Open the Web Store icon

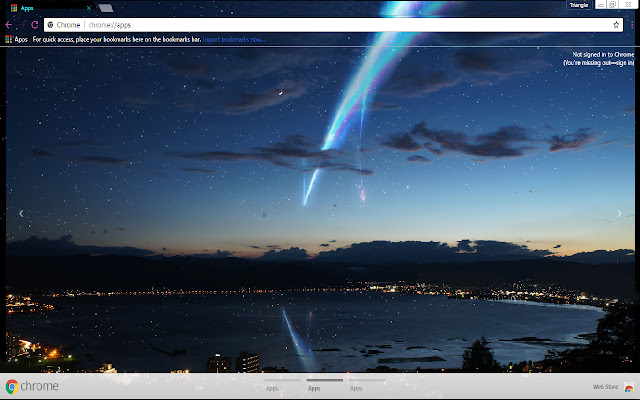click(x=629, y=387)
